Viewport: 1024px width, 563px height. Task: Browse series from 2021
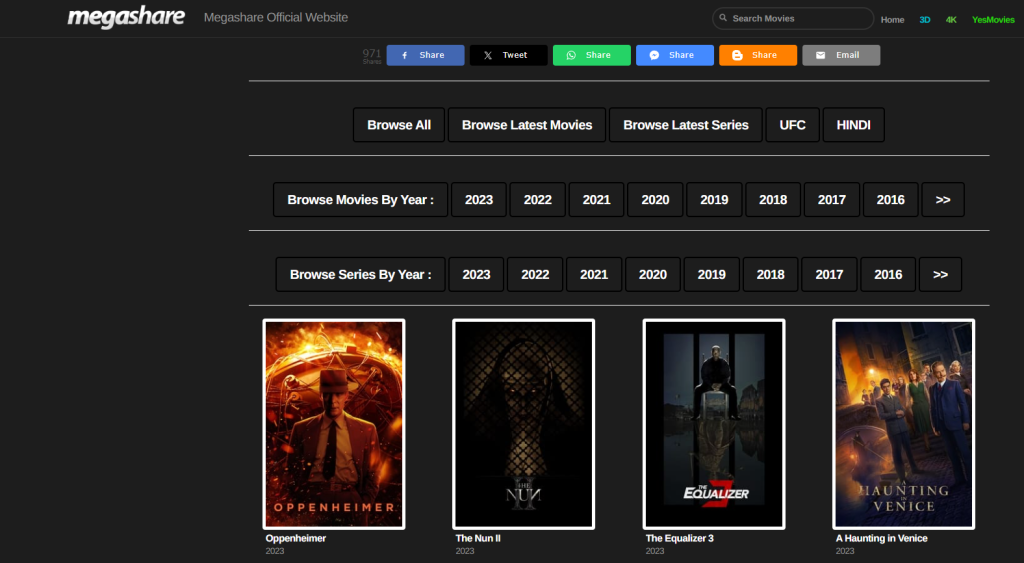[594, 274]
